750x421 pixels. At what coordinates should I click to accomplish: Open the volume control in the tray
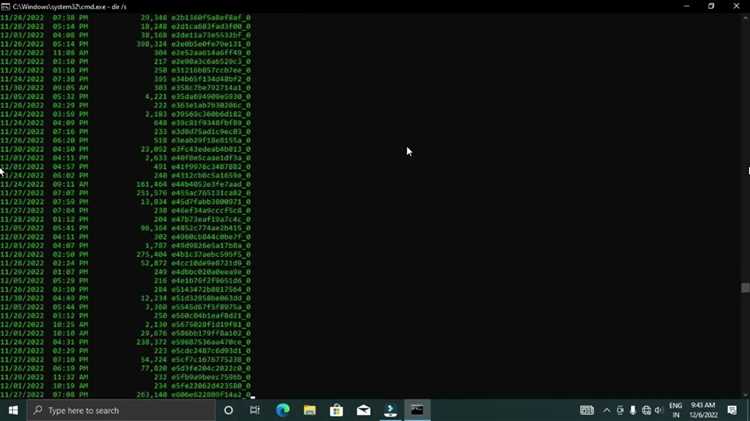659,410
